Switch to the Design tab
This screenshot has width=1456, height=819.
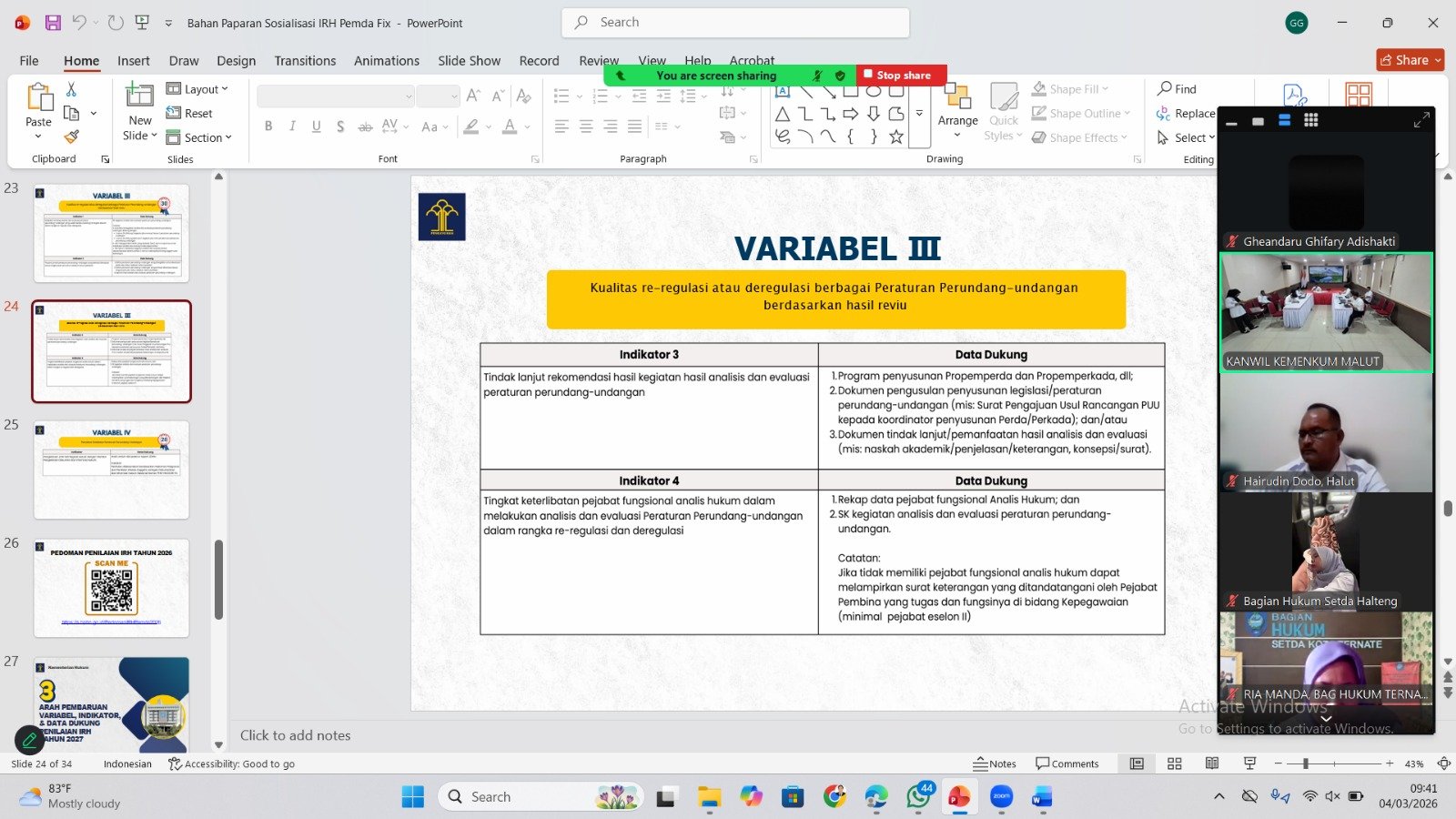[236, 61]
